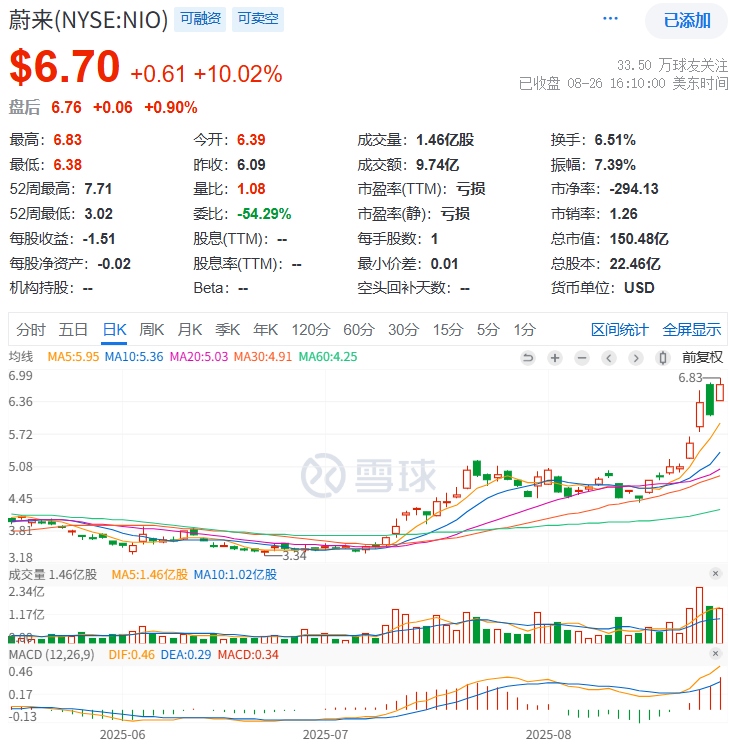
Task: Close the MACD indicator panel
Action: point(715,653)
